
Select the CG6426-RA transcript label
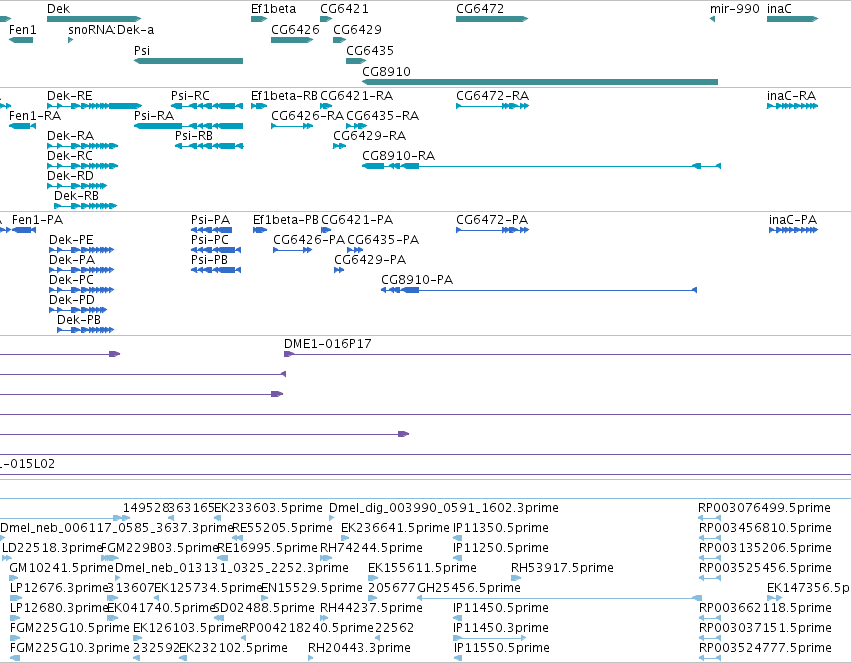[307, 116]
